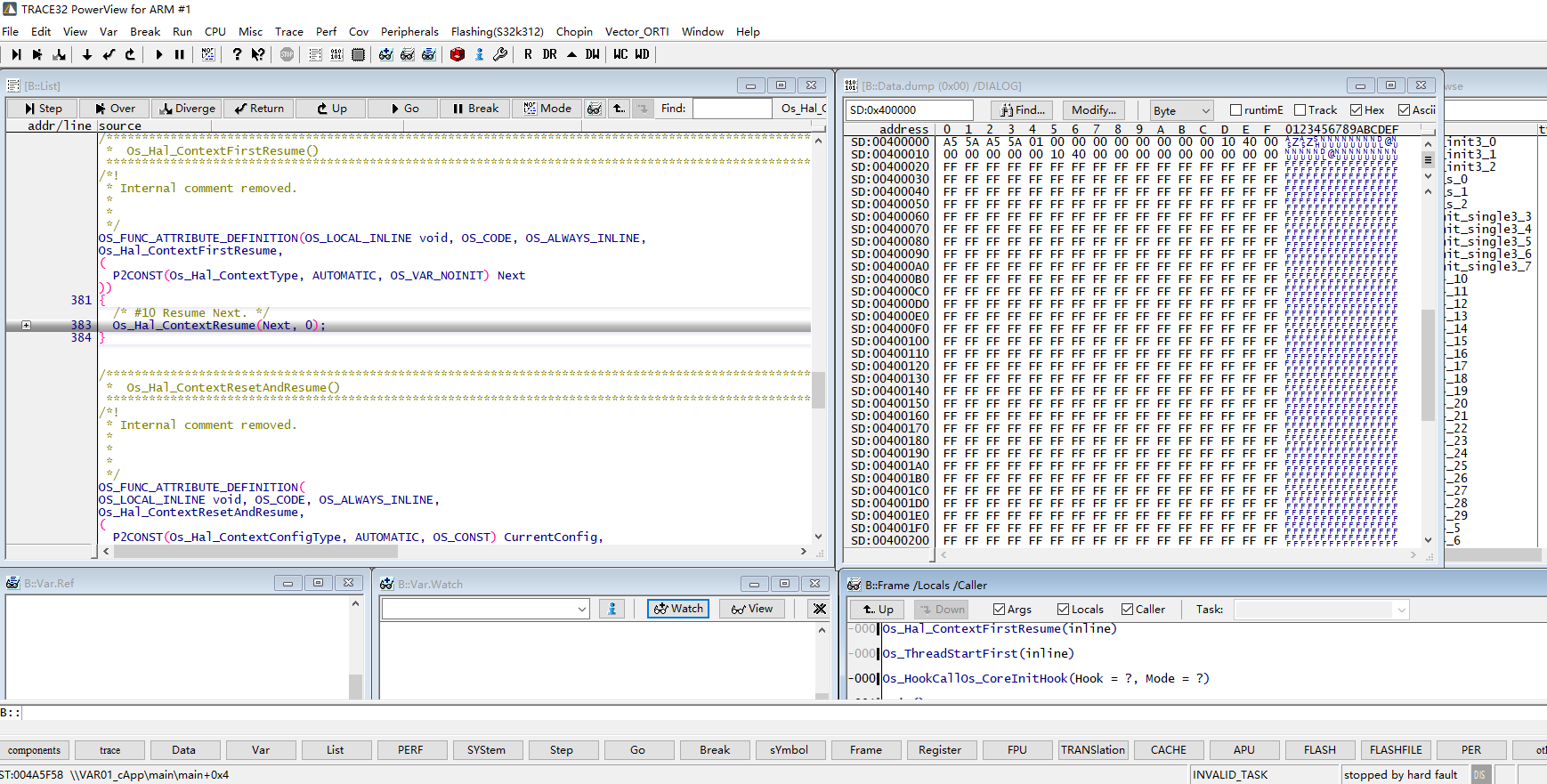Click the blue info icon in Var.Watch window

point(612,609)
